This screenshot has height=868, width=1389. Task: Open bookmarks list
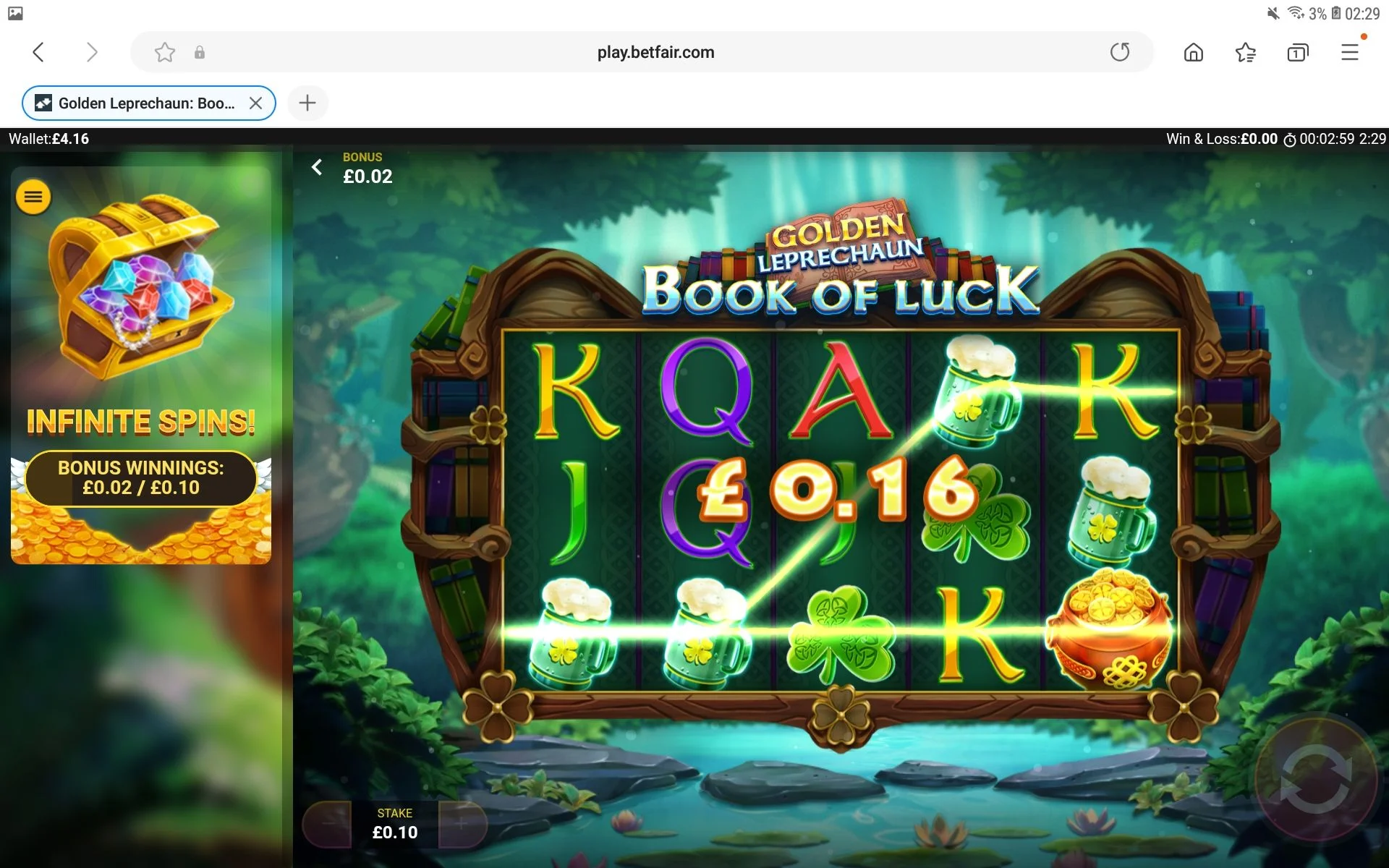click(x=1246, y=52)
